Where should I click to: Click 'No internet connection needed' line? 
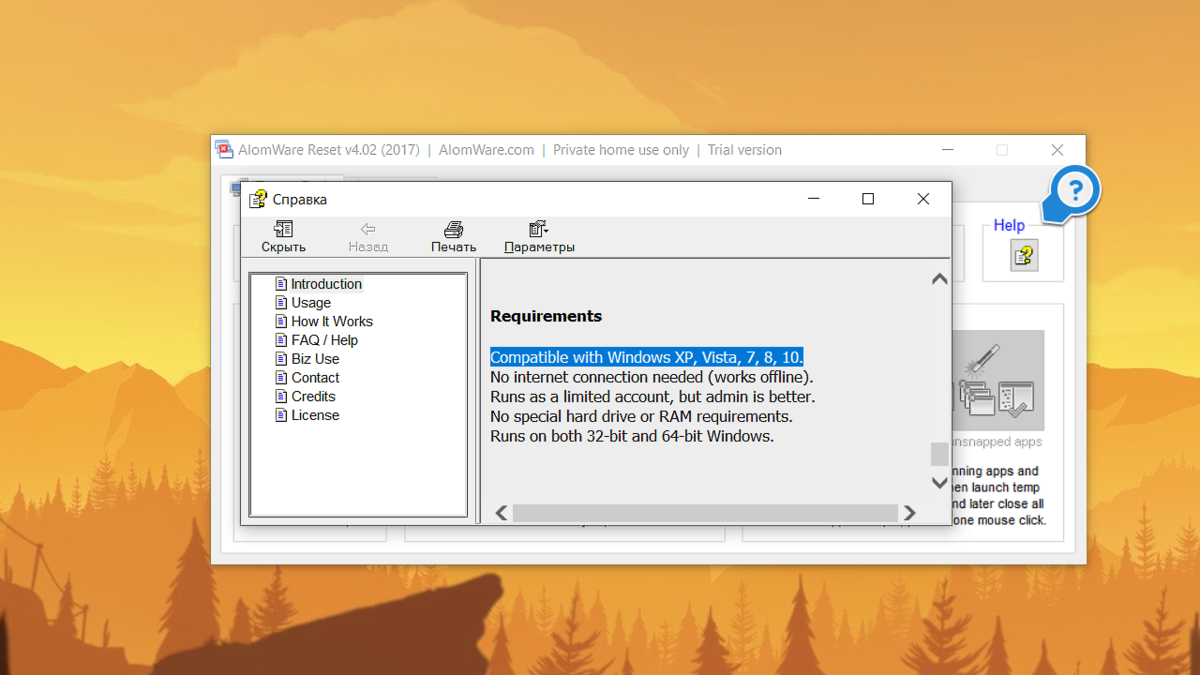[x=652, y=377]
